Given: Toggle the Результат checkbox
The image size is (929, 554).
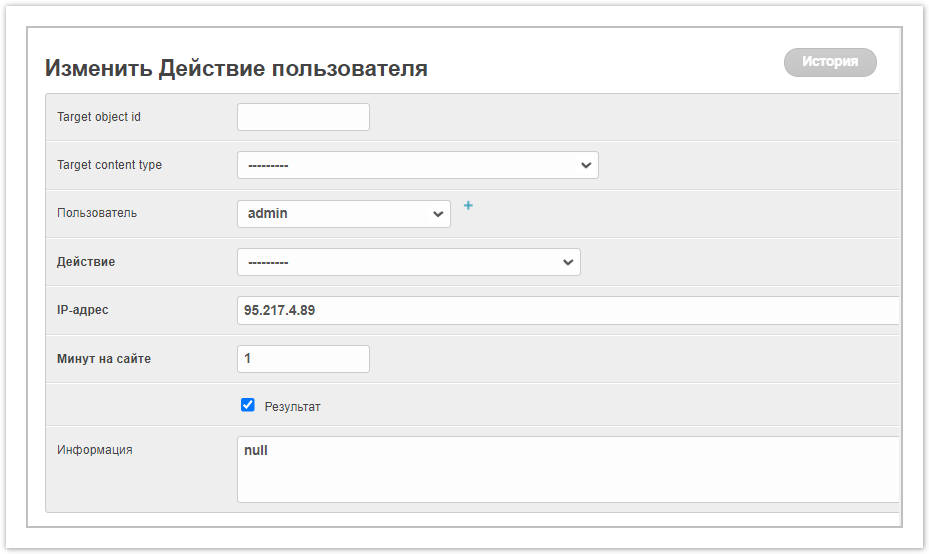Looking at the screenshot, I should coord(248,405).
